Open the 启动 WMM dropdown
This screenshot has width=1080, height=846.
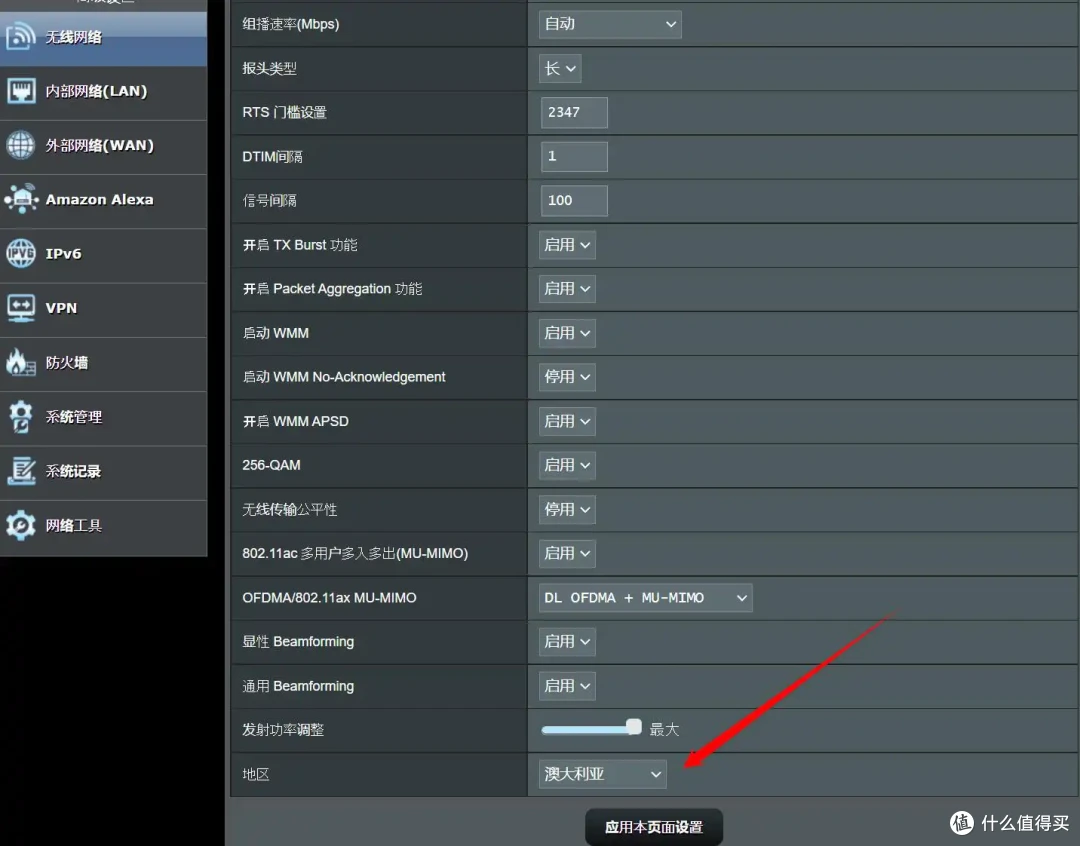click(x=567, y=333)
